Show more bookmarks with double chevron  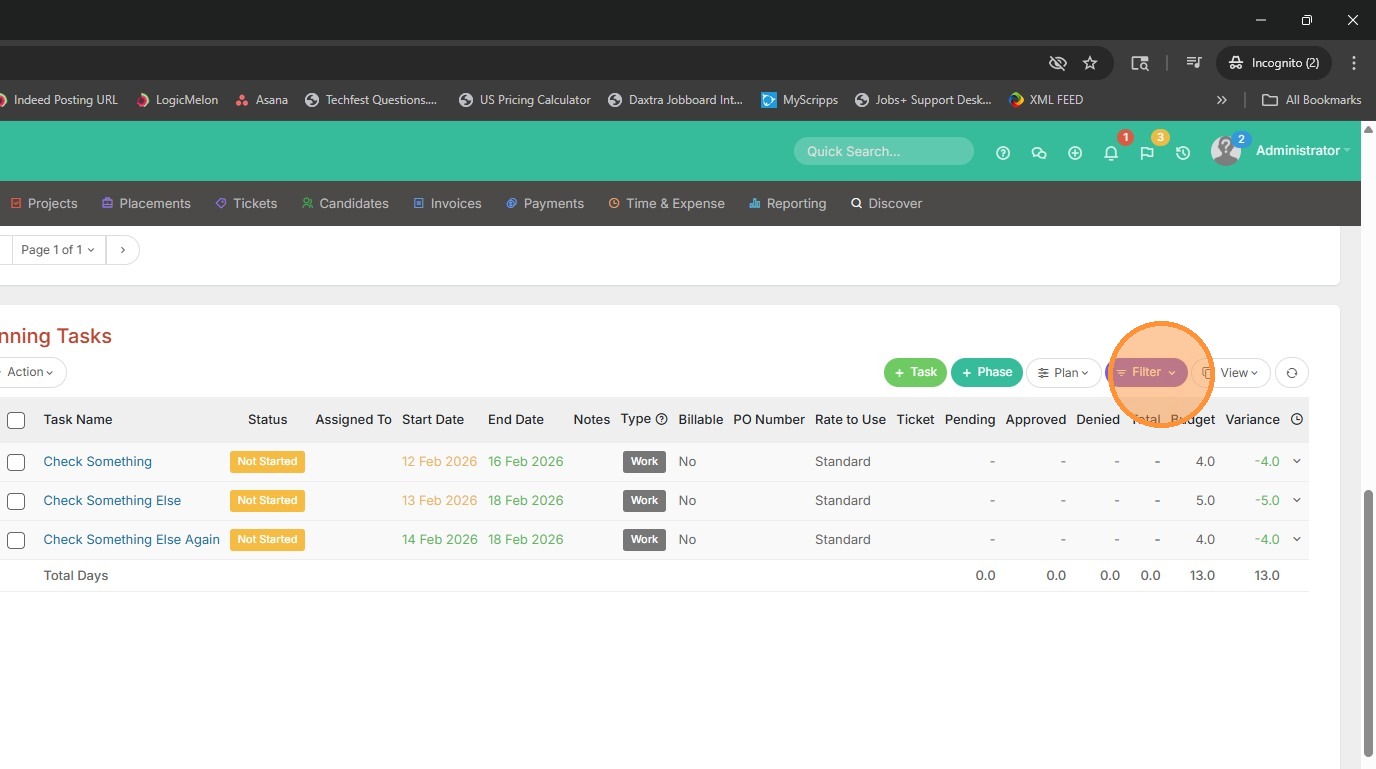pyautogui.click(x=1222, y=100)
